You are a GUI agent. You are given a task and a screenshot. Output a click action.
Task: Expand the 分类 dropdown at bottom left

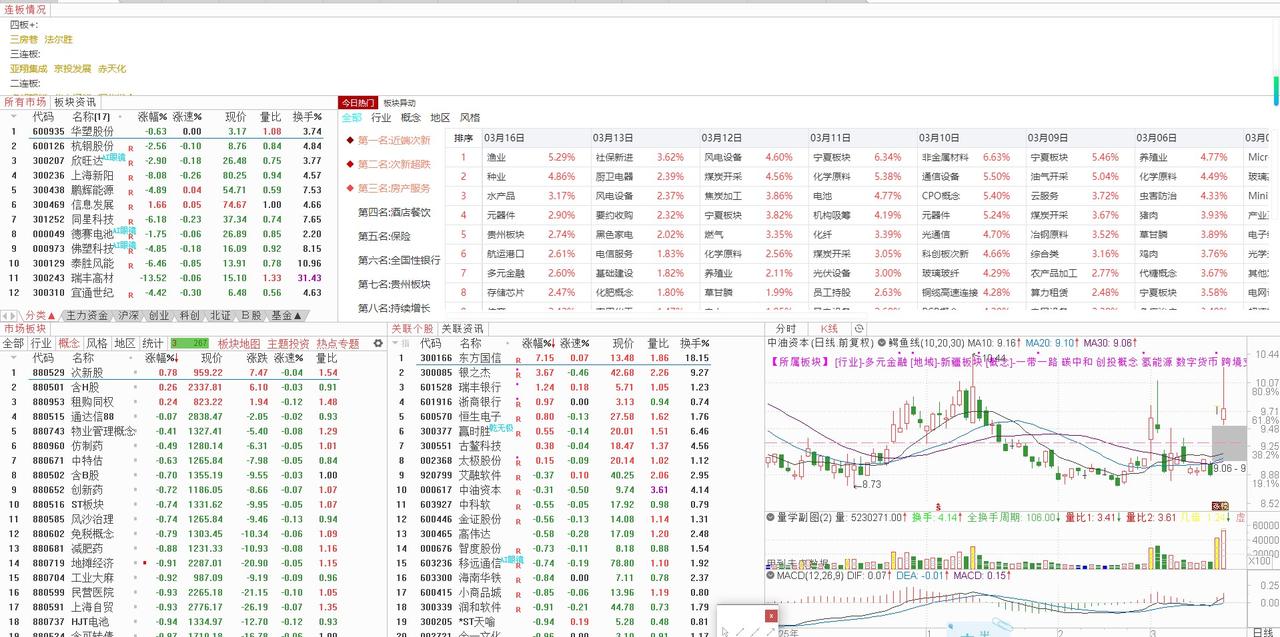(52, 314)
